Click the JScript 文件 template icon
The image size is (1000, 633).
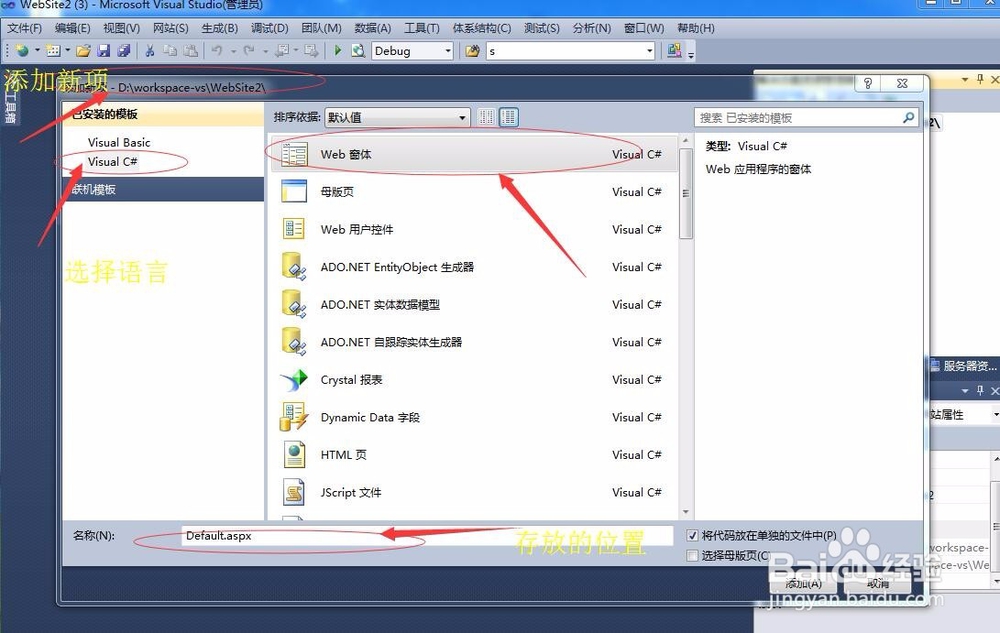point(294,492)
